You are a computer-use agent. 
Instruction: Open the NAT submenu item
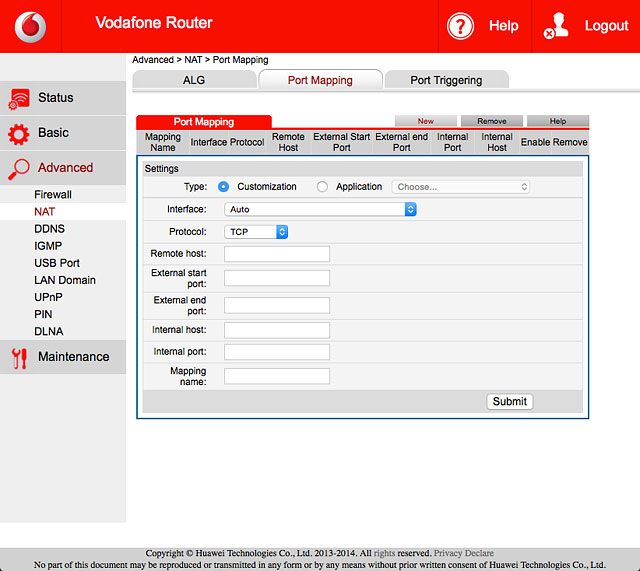coord(44,212)
